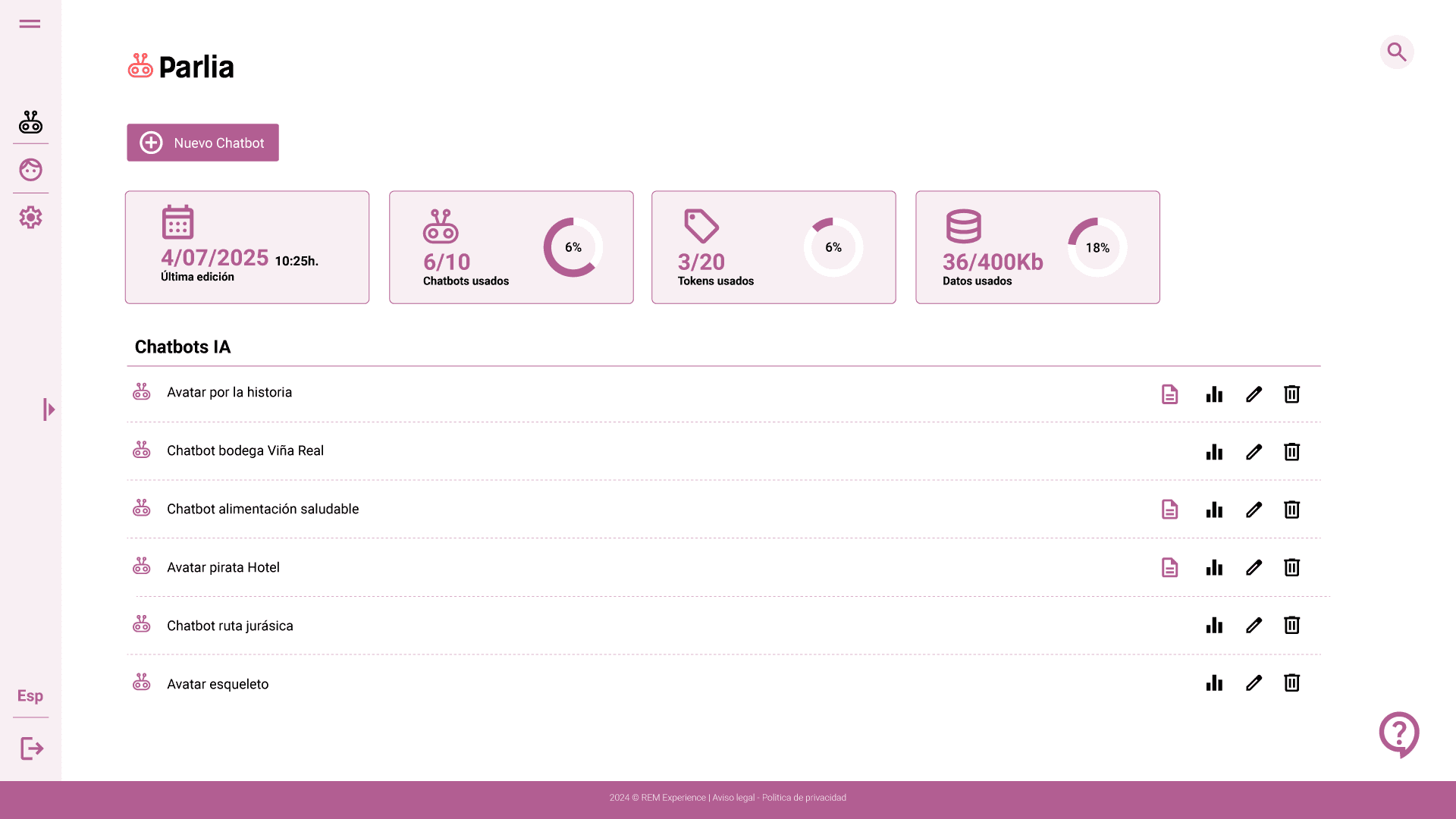
Task: View statistics for Chatbot ruta jurásica
Action: click(x=1214, y=625)
